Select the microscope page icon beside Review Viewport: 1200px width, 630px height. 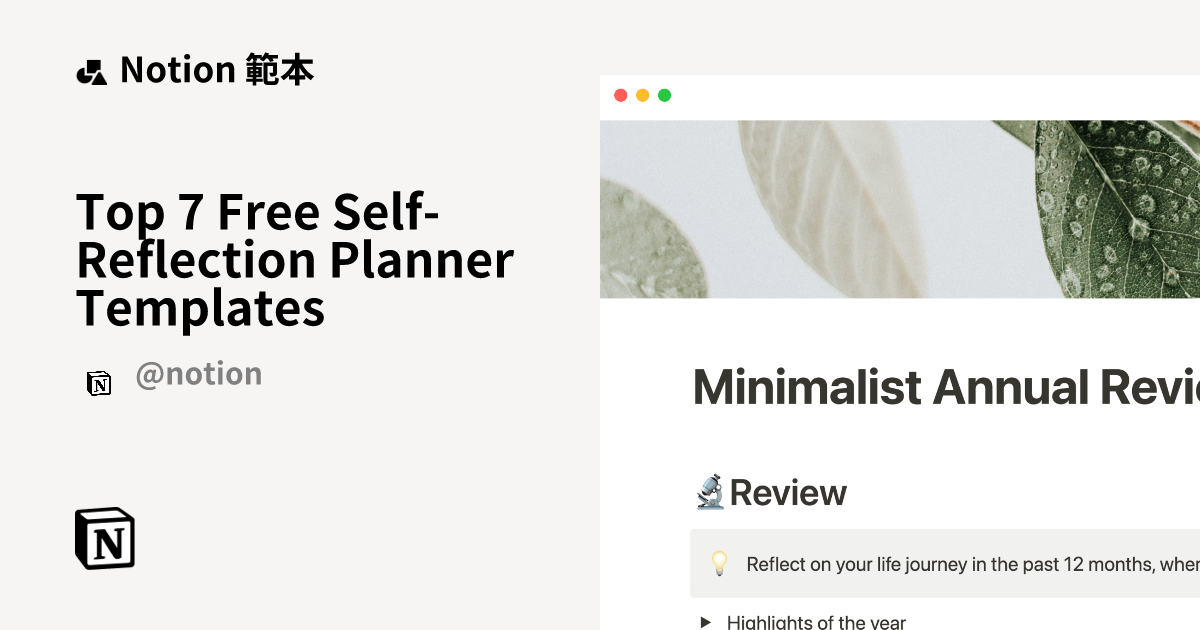pyautogui.click(x=709, y=491)
